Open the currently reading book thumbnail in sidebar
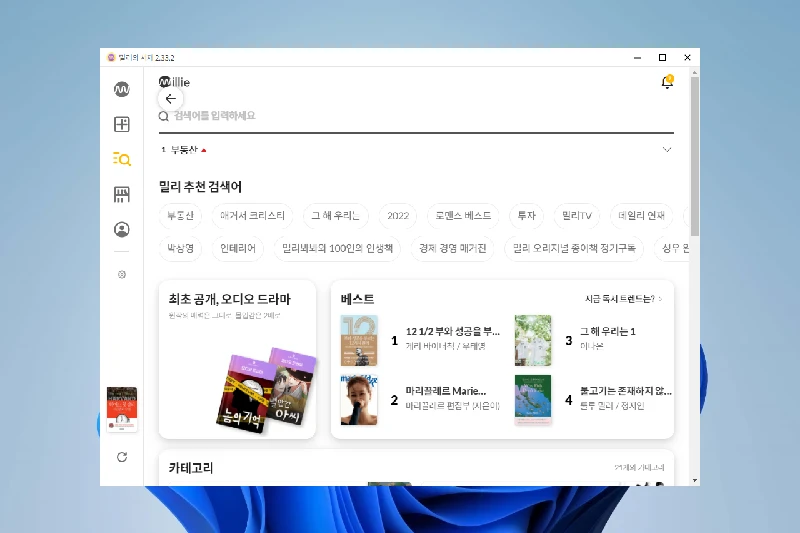800x533 pixels. pos(121,410)
